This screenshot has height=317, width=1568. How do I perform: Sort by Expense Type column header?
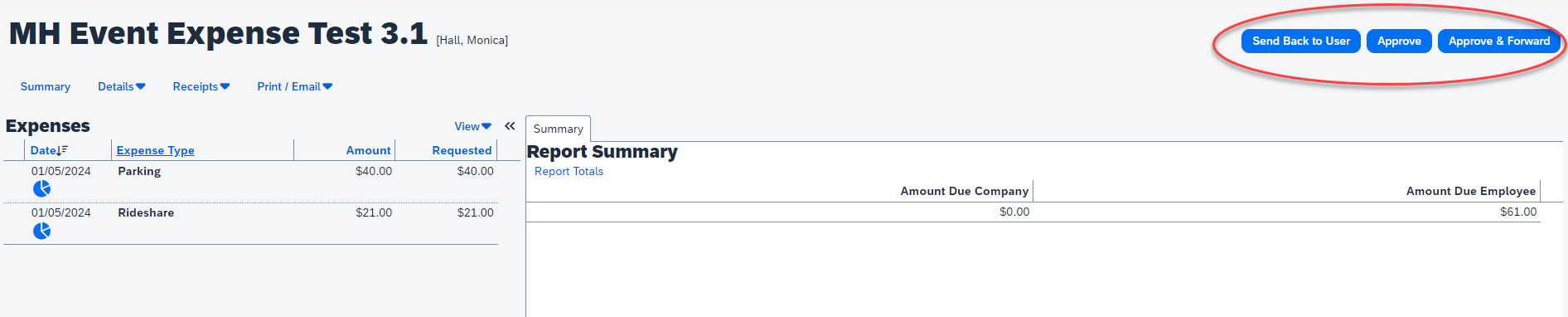coord(156,150)
